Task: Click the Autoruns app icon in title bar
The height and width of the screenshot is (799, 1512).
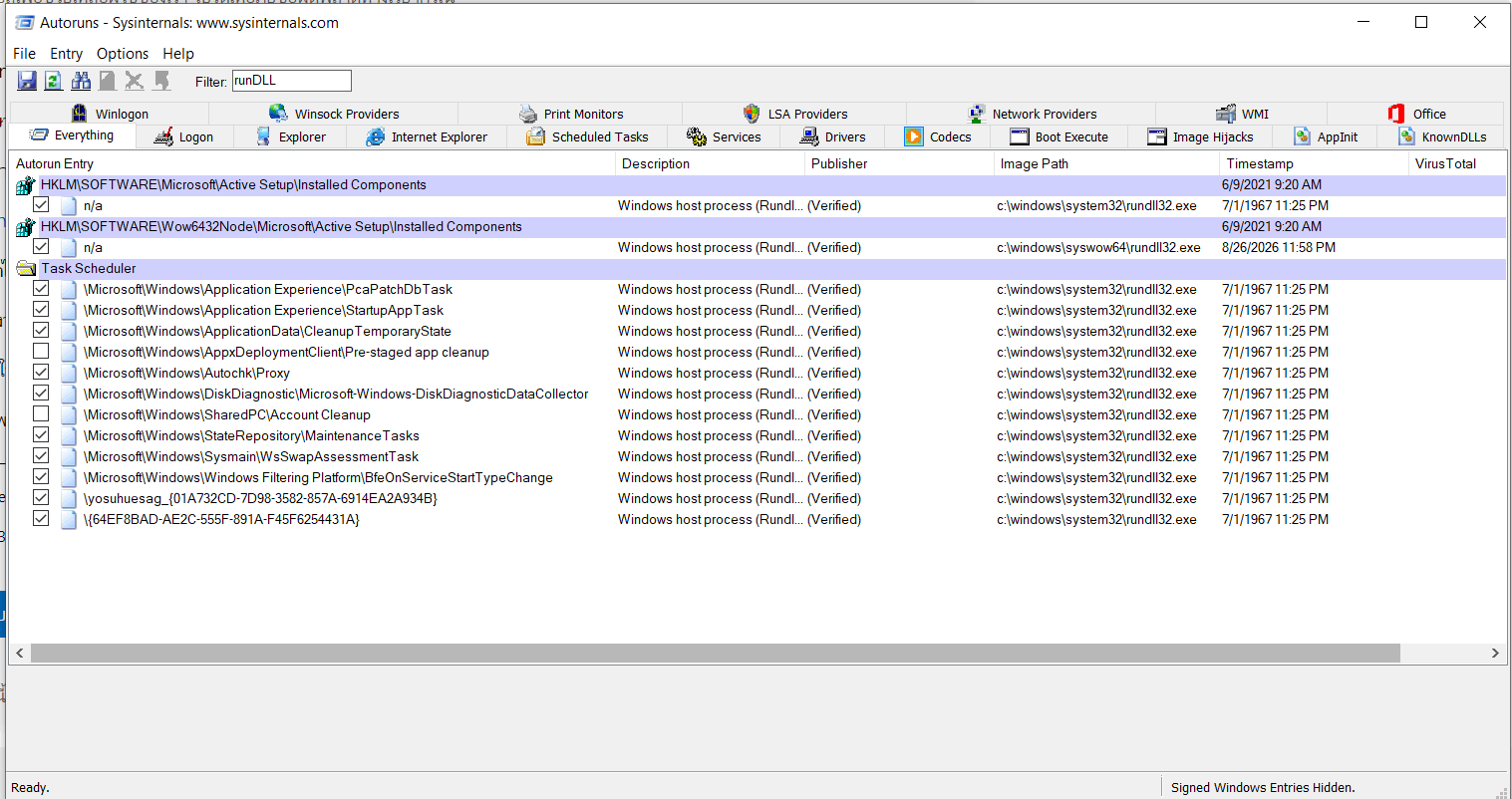Action: coord(24,22)
